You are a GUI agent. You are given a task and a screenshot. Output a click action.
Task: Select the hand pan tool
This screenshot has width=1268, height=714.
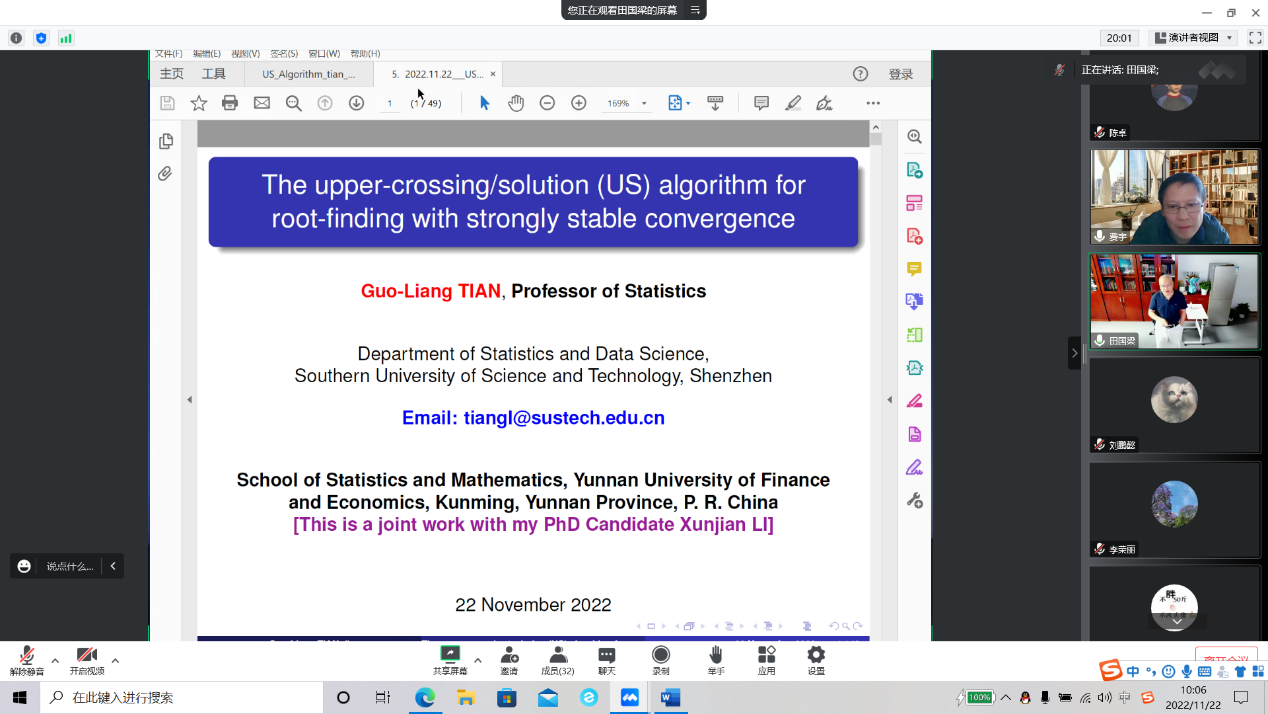(x=516, y=103)
